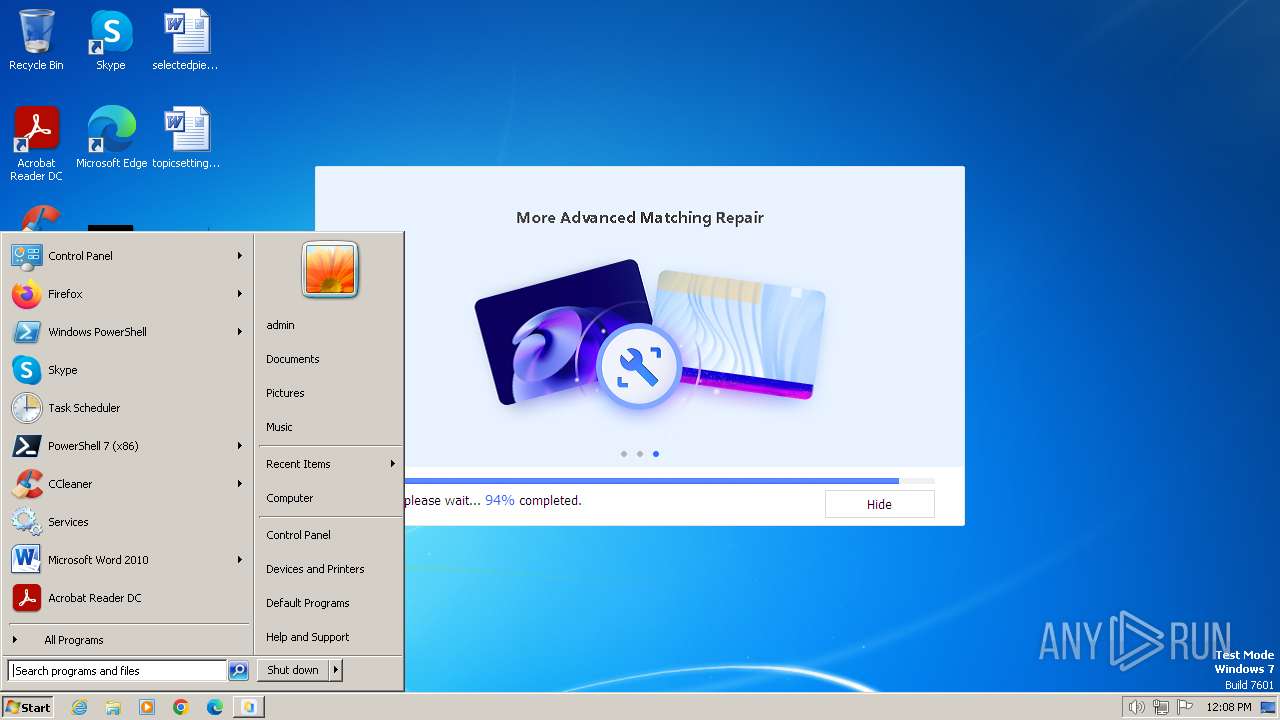Click Show desktop button at taskbar end
1280x720 pixels.
pos(1268,707)
